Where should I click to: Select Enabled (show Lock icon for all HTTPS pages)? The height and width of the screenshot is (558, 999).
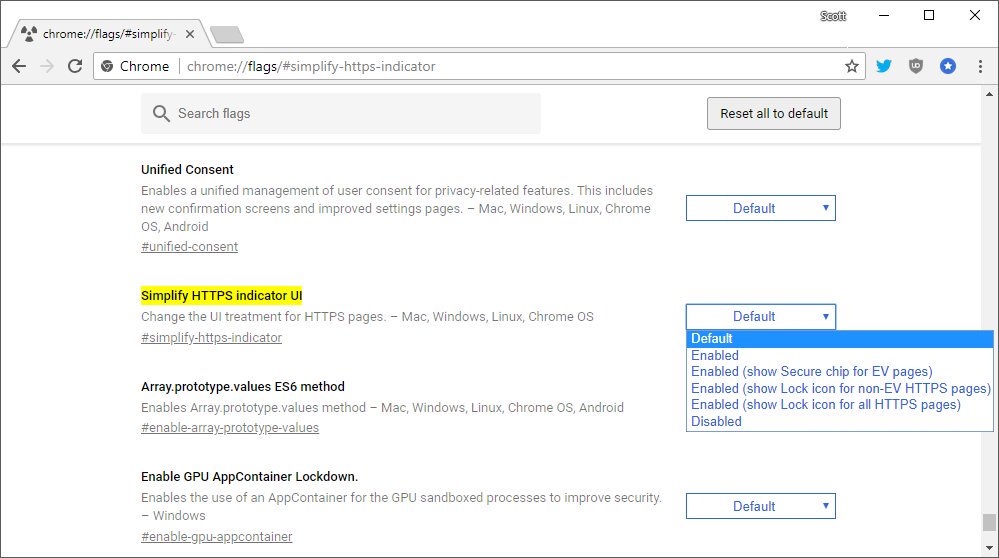click(x=825, y=405)
